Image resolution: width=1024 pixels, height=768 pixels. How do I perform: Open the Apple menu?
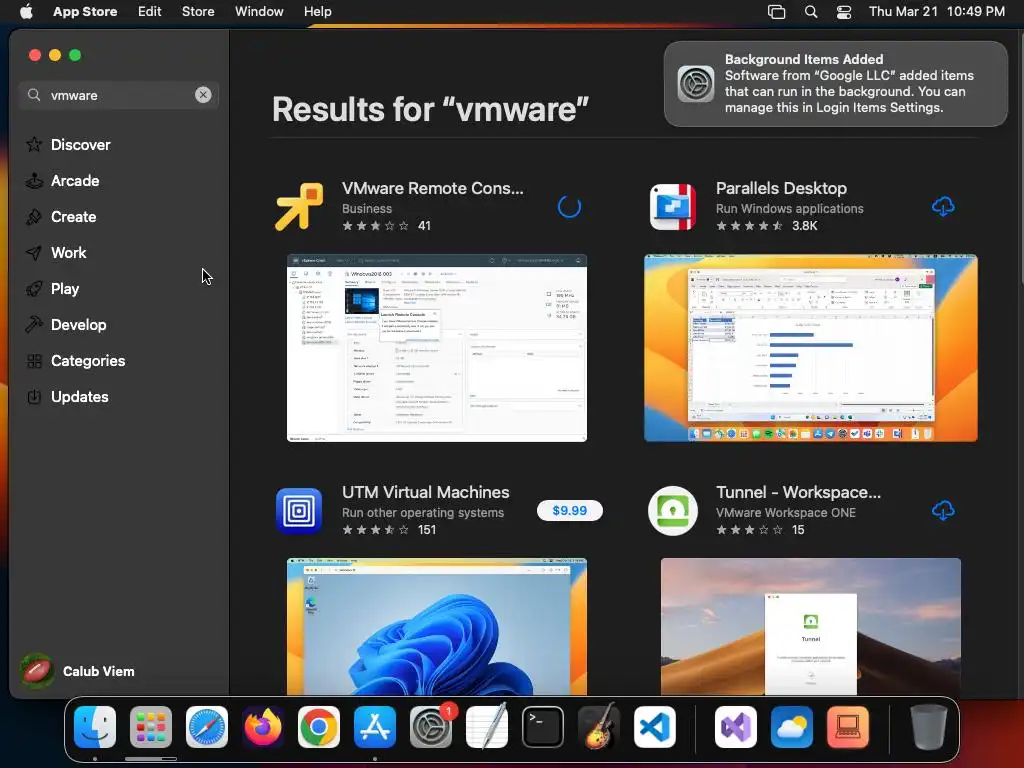pos(26,12)
